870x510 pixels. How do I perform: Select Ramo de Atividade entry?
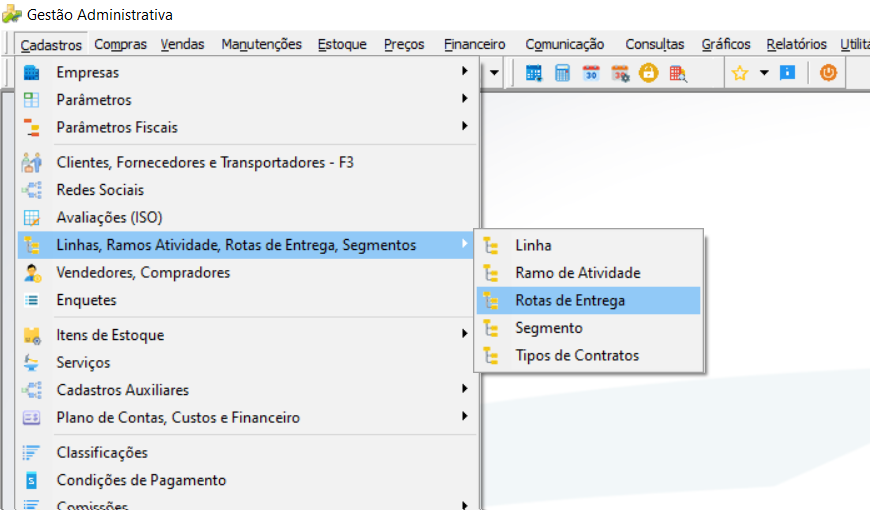(x=589, y=273)
